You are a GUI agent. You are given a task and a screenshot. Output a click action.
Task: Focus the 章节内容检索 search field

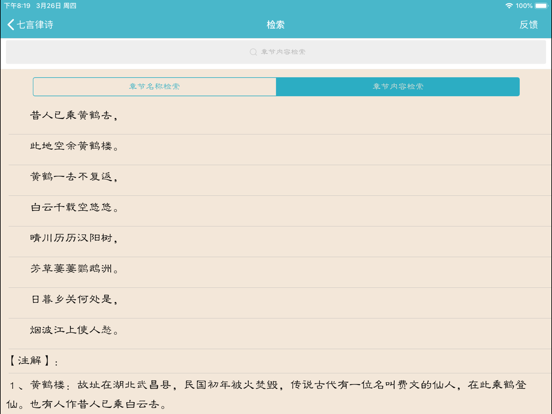(276, 52)
